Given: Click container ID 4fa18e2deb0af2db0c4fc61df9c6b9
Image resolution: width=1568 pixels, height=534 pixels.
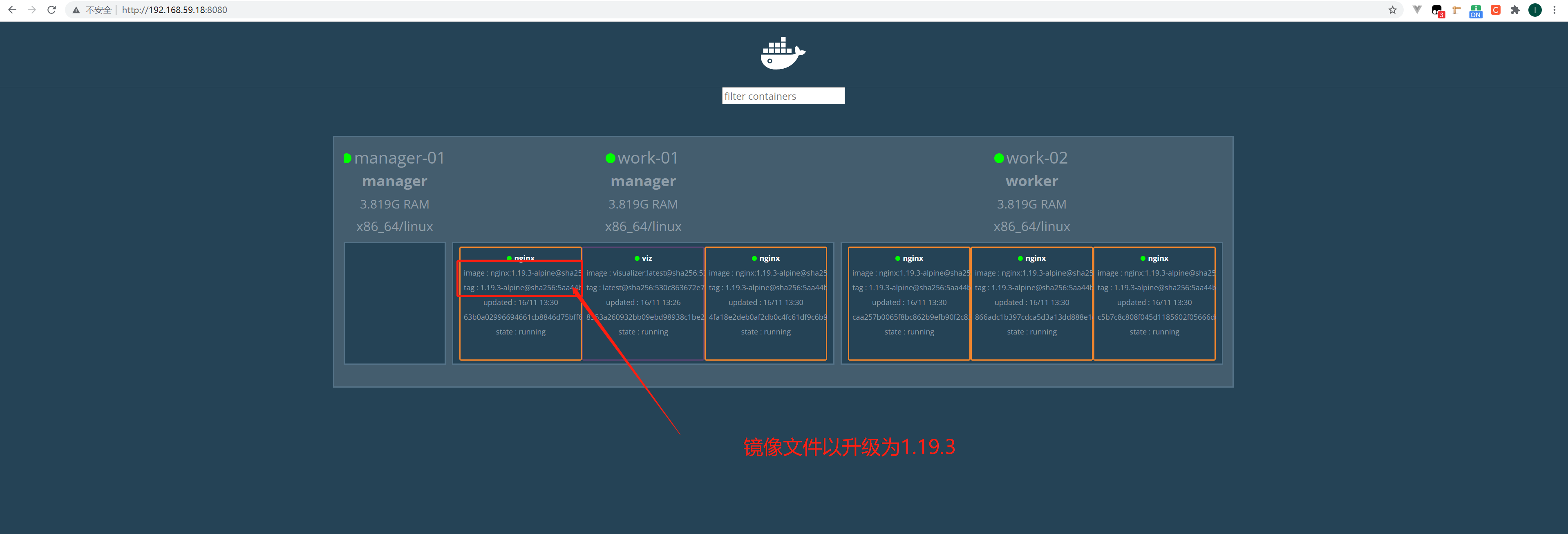Looking at the screenshot, I should click(767, 317).
